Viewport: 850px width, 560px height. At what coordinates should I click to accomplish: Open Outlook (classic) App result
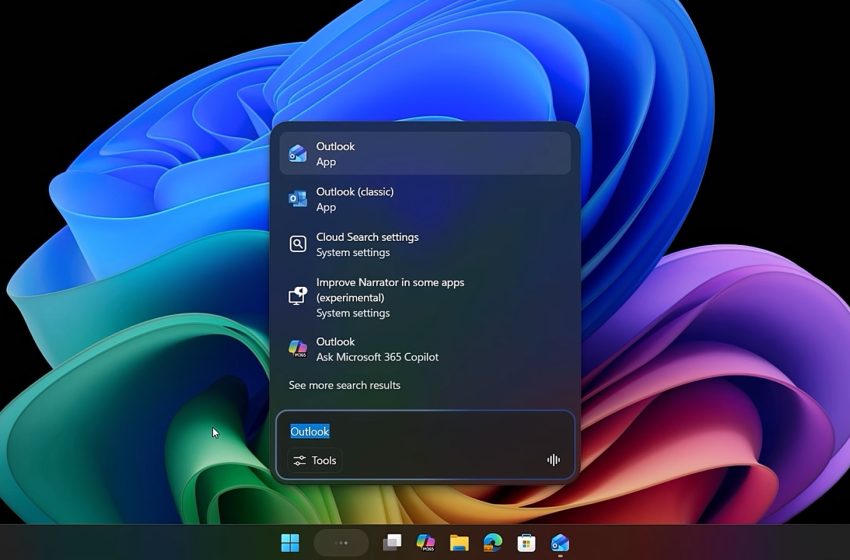[x=425, y=199]
